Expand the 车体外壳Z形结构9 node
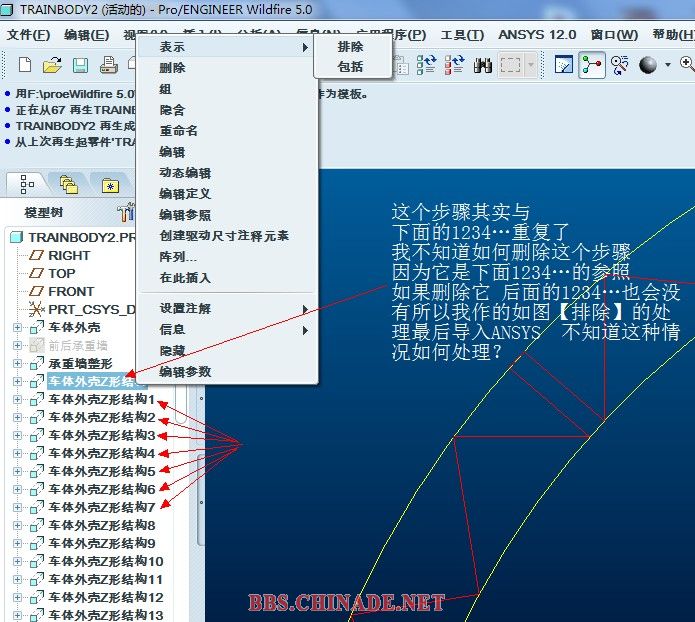The height and width of the screenshot is (622, 695). pos(17,544)
